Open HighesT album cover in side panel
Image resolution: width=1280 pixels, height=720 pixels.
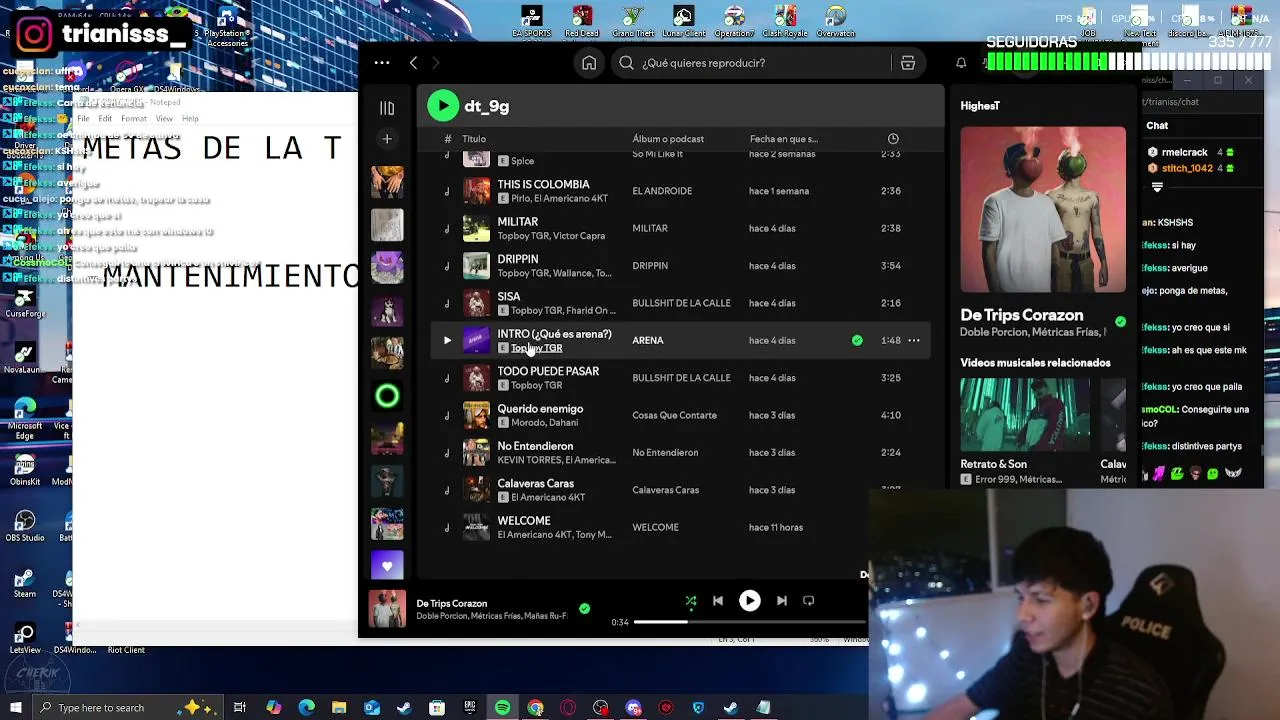[x=1043, y=209]
